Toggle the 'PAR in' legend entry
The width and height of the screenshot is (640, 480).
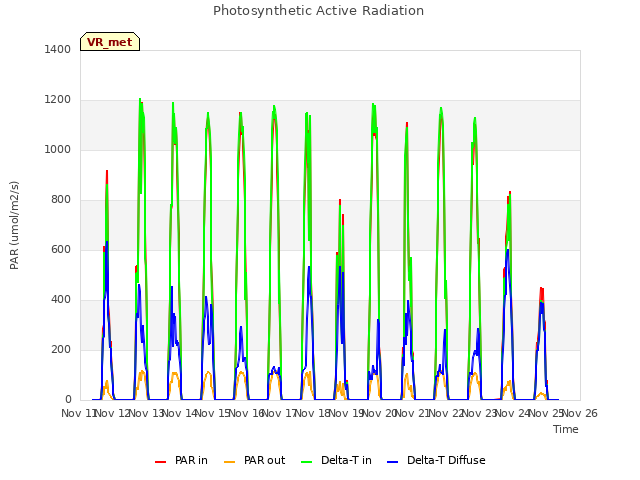click(x=181, y=460)
